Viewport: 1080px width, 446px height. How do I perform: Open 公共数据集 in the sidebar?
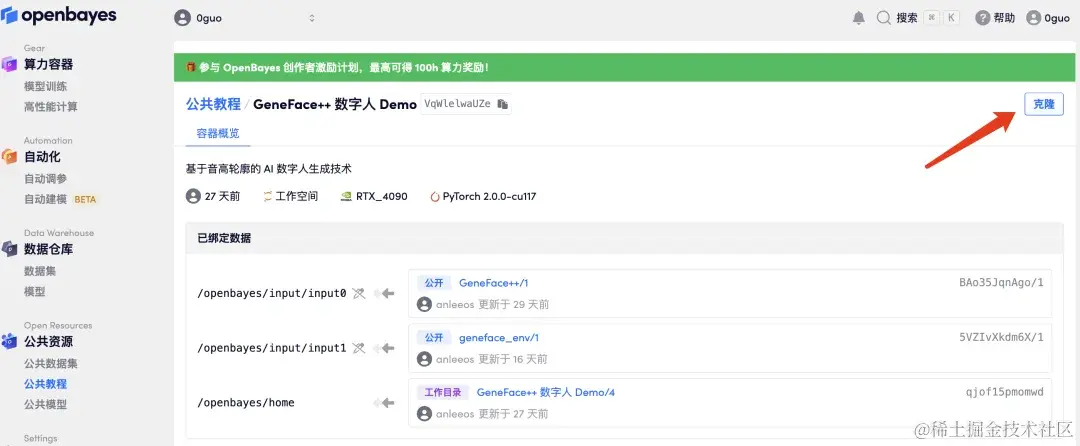click(x=51, y=363)
